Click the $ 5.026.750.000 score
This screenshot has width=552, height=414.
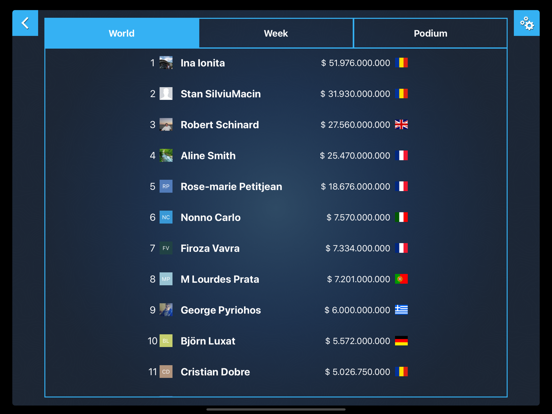pos(358,372)
